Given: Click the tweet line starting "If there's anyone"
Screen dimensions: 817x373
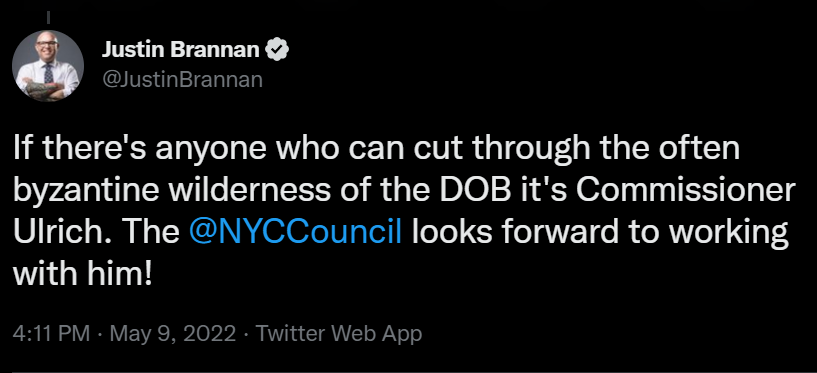Looking at the screenshot, I should [376, 150].
